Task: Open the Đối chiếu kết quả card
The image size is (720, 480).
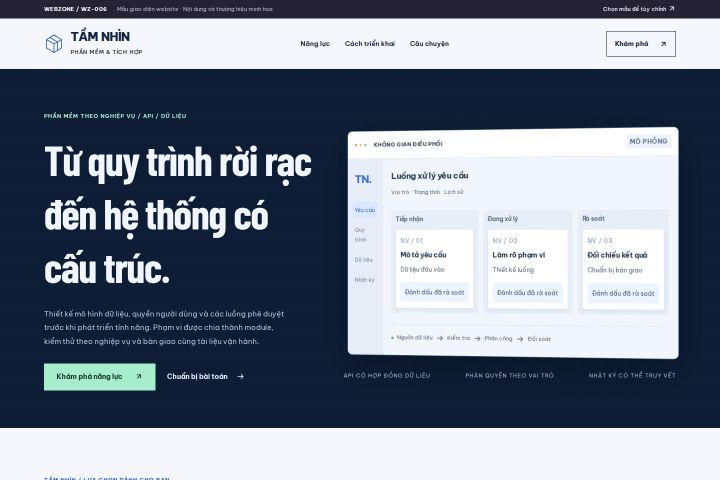Action: [x=623, y=269]
